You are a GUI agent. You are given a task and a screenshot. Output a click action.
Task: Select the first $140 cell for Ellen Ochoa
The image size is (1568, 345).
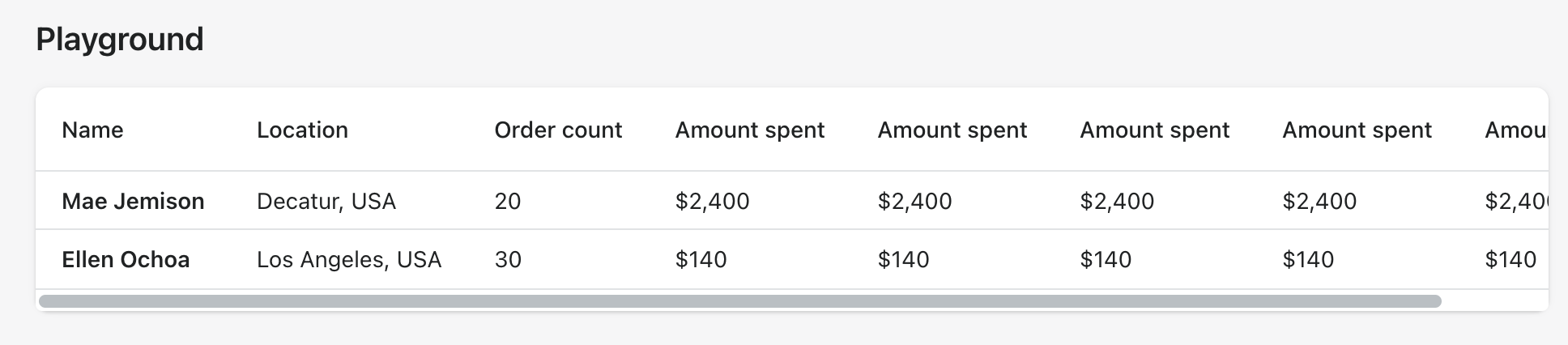click(x=701, y=260)
